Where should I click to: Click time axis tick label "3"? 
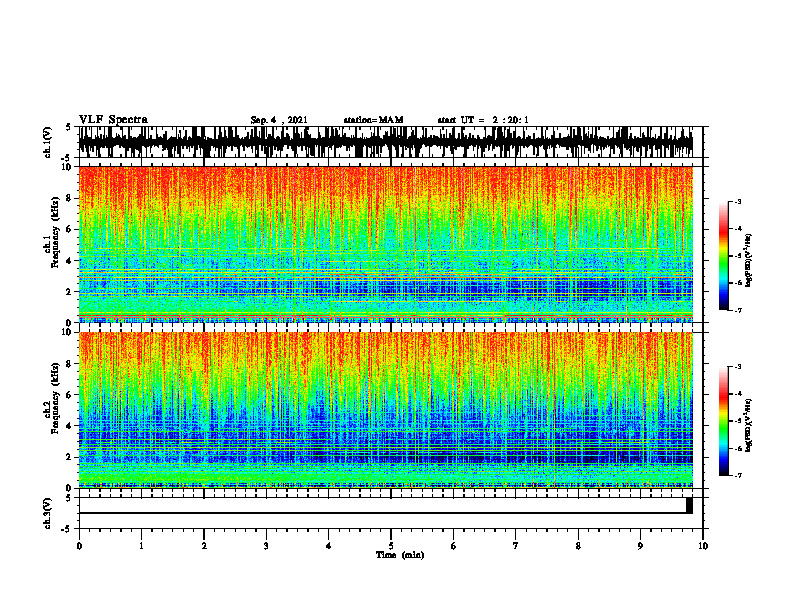pos(266,546)
